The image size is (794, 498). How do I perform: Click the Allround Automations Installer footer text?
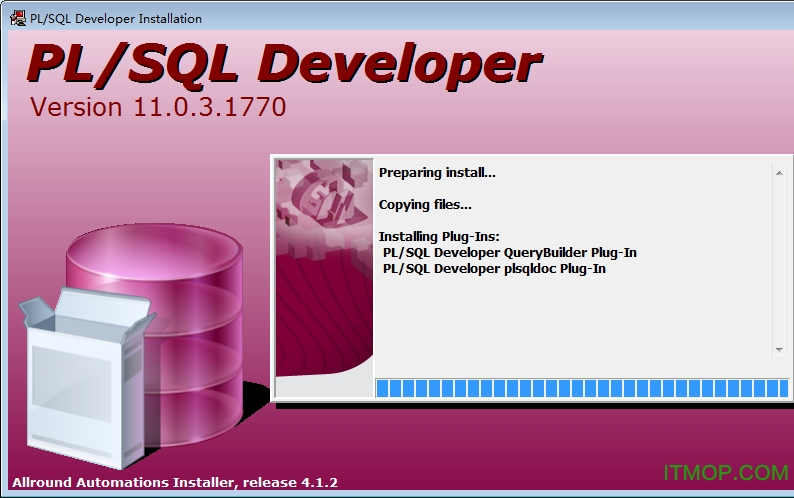pyautogui.click(x=175, y=483)
